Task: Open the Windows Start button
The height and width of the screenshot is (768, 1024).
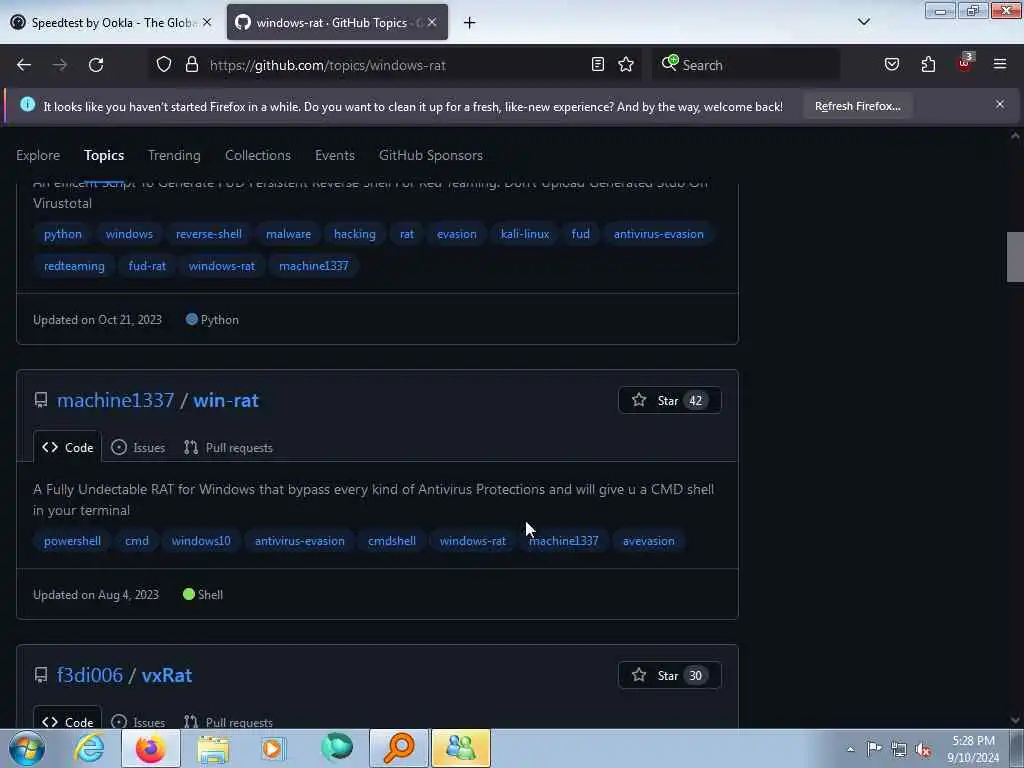Action: click(27, 748)
